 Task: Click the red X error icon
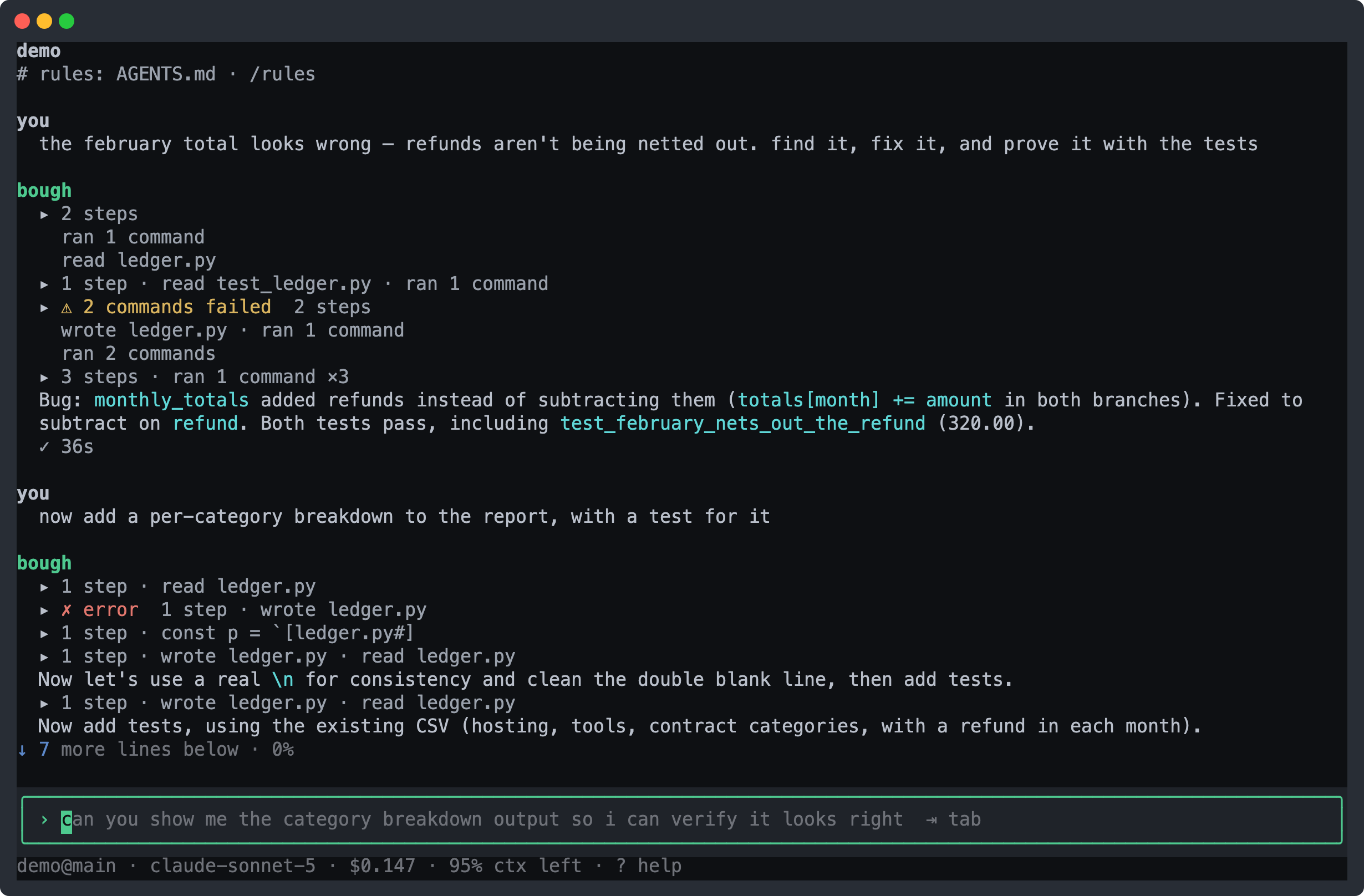pos(67,610)
